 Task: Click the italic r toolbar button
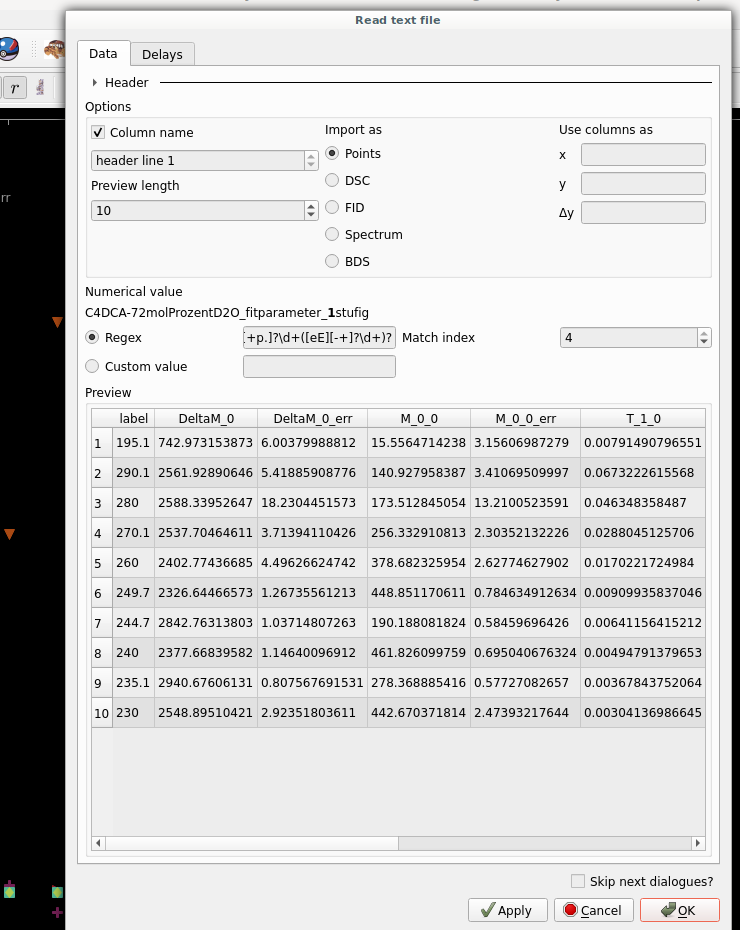click(14, 88)
